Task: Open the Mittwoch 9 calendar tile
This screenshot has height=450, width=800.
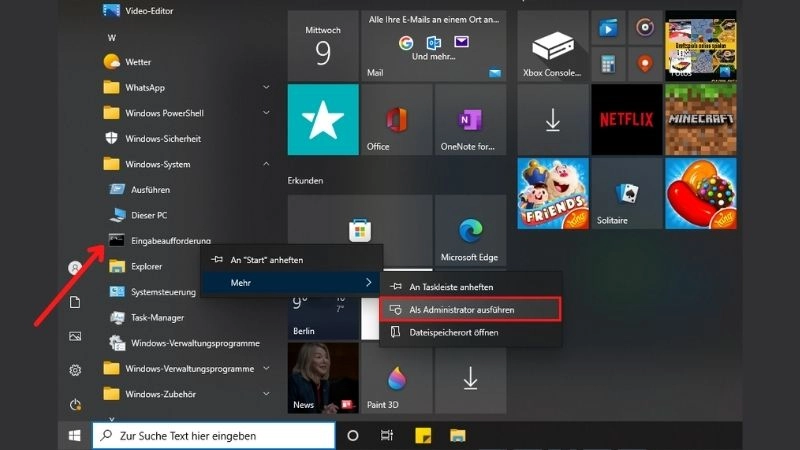Action: pos(323,46)
